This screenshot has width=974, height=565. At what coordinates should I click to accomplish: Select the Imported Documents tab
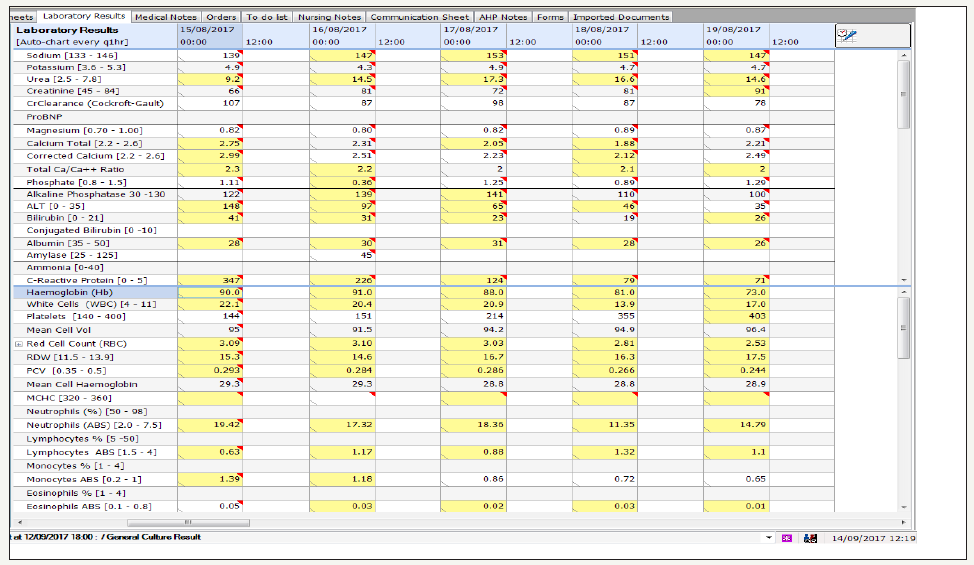(x=619, y=17)
